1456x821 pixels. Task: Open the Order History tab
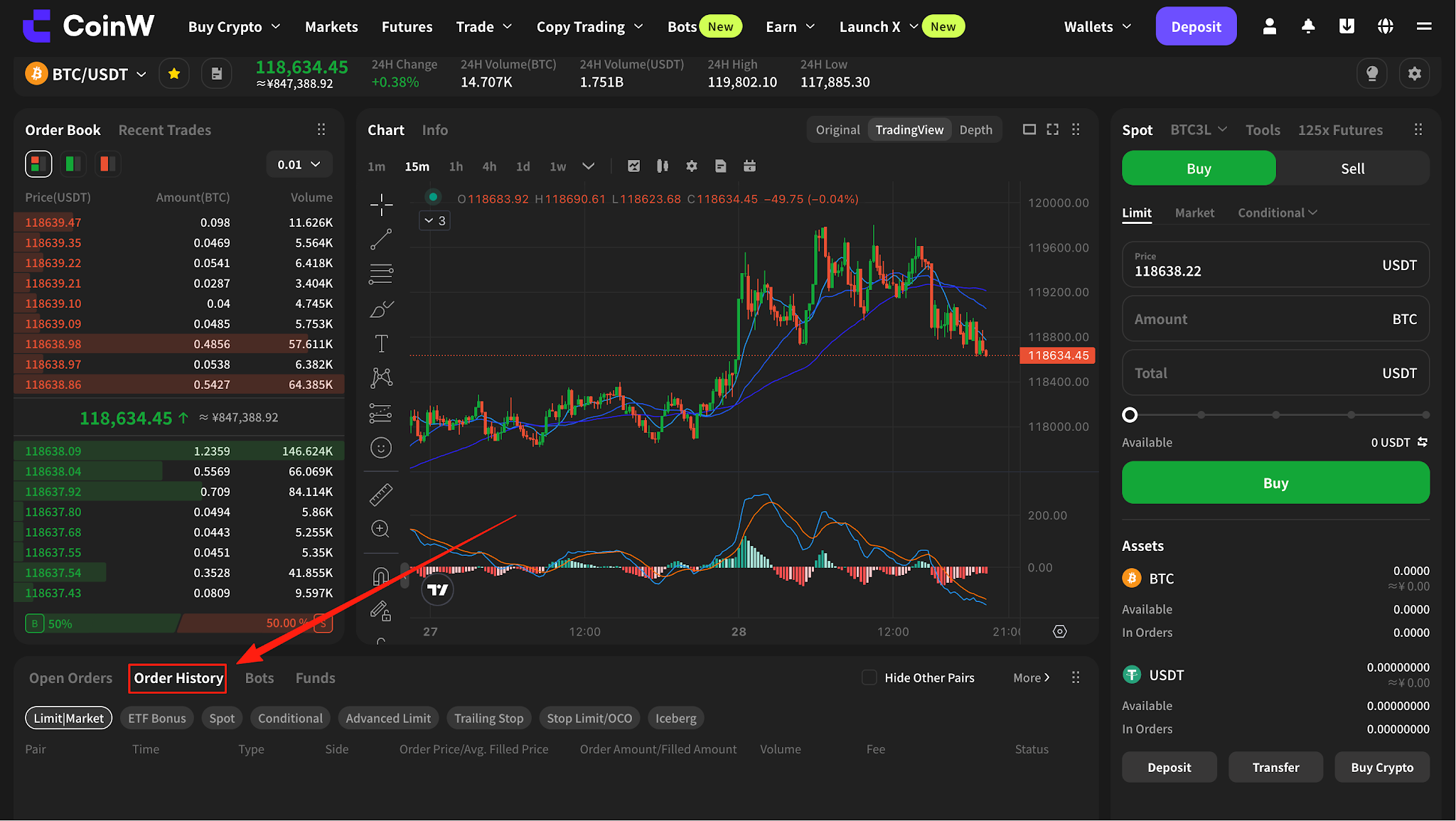[178, 678]
